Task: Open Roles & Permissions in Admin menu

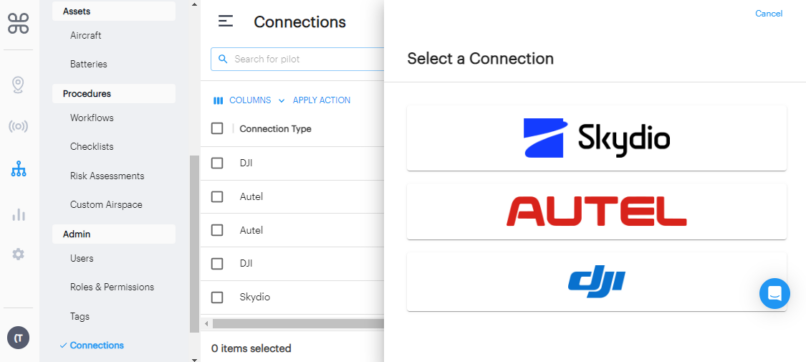Action: pos(112,287)
